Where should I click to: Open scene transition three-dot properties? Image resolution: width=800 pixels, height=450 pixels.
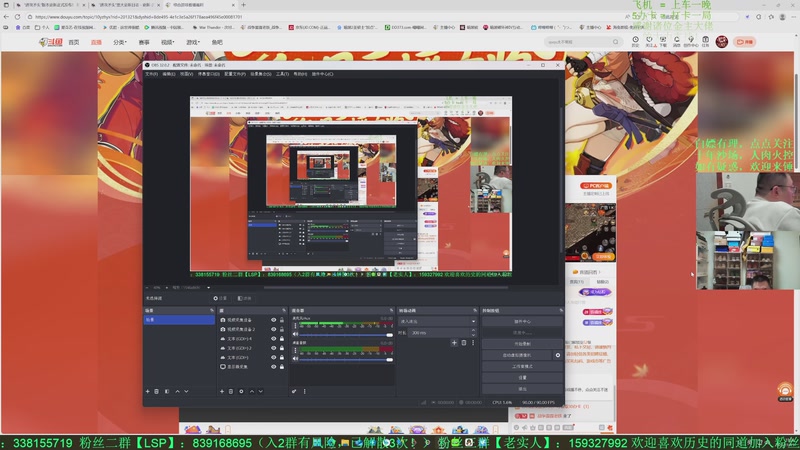(473, 343)
